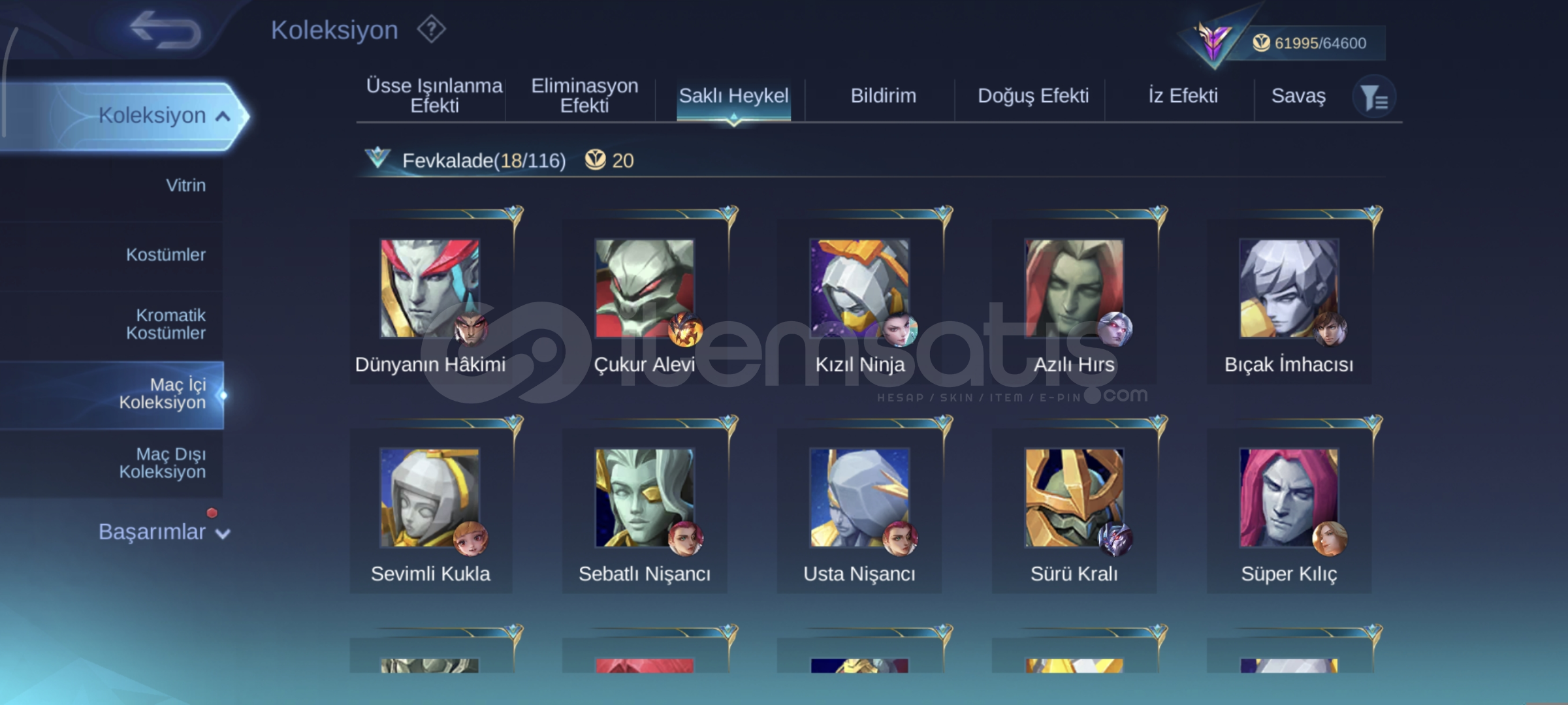Tap the small hero badge on Kızıl Ninja
Screen dimensions: 1568x705
pyautogui.click(x=901, y=330)
